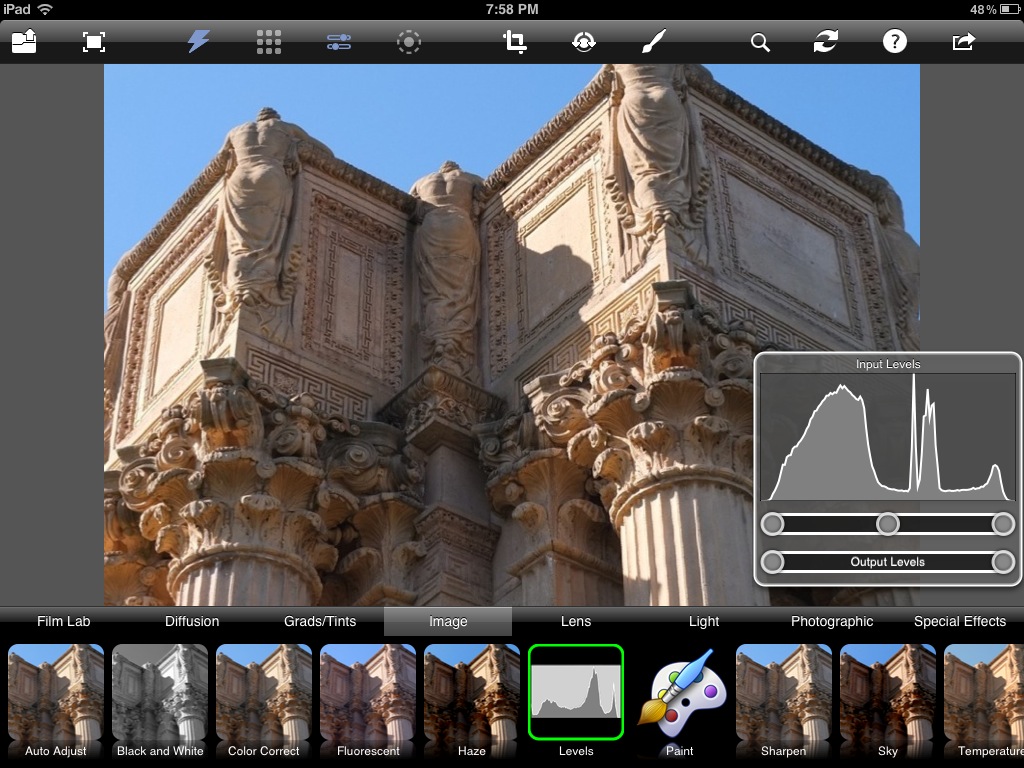Screen dimensions: 1024x768
Task: Open the presets grid icon
Action: coord(268,42)
